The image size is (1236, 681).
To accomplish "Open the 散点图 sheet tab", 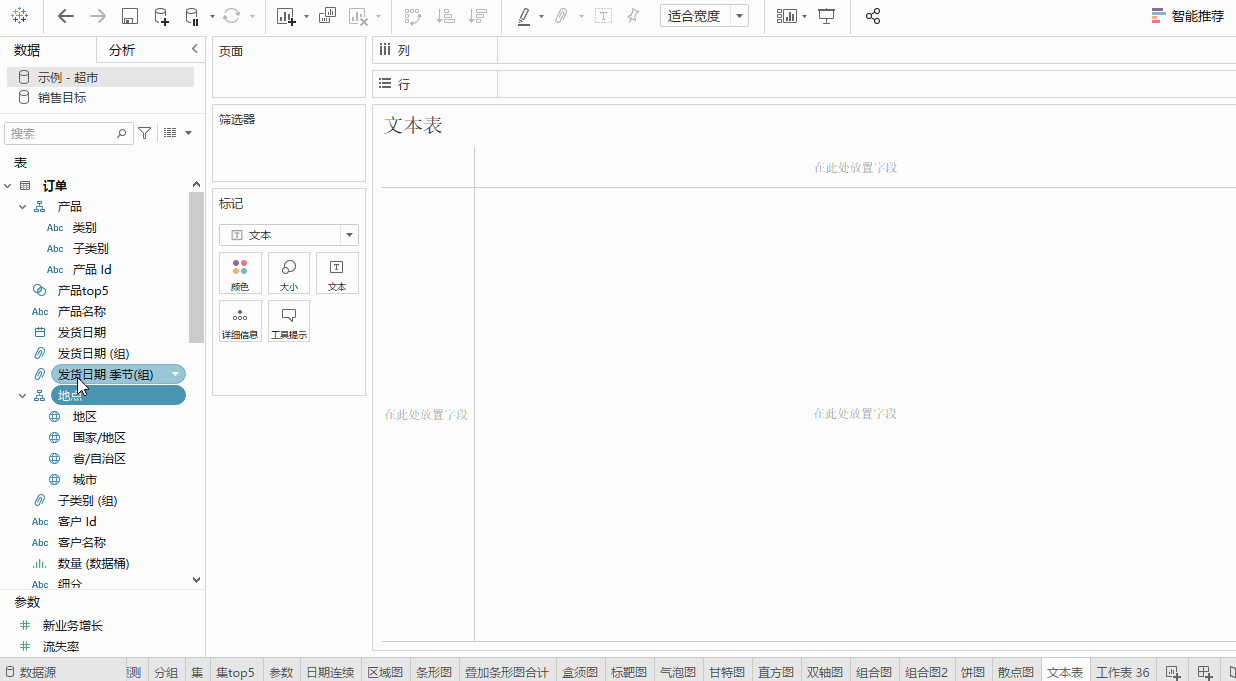I will (x=1016, y=672).
